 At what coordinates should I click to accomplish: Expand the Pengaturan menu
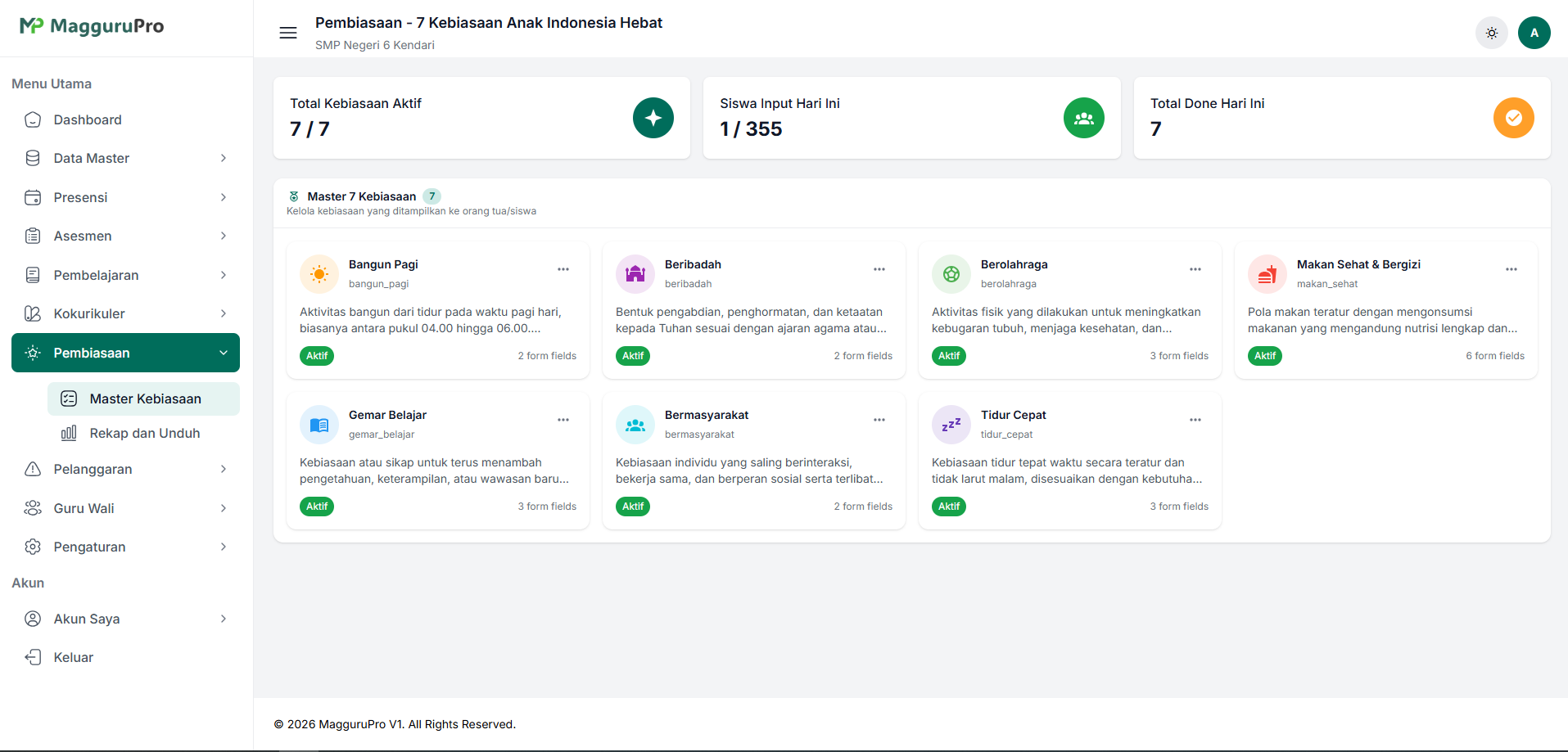[x=126, y=547]
